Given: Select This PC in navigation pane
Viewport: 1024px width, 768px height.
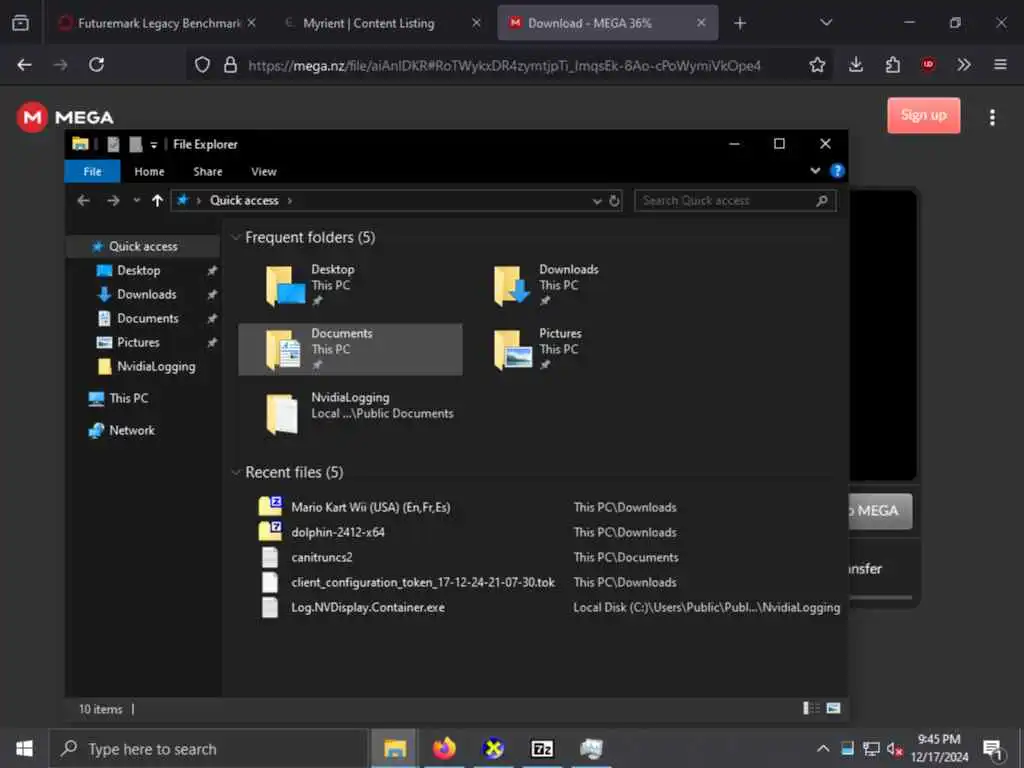Looking at the screenshot, I should click(x=129, y=398).
